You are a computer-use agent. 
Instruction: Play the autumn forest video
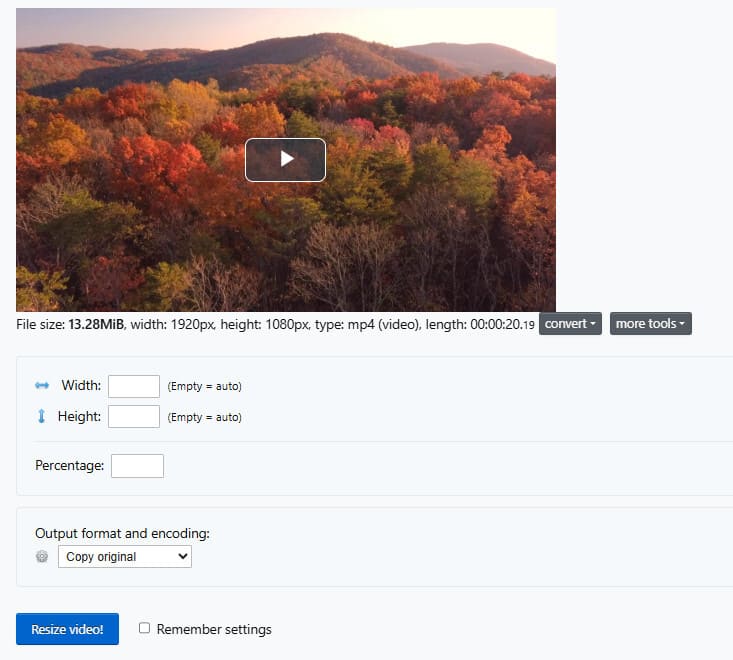click(x=285, y=159)
